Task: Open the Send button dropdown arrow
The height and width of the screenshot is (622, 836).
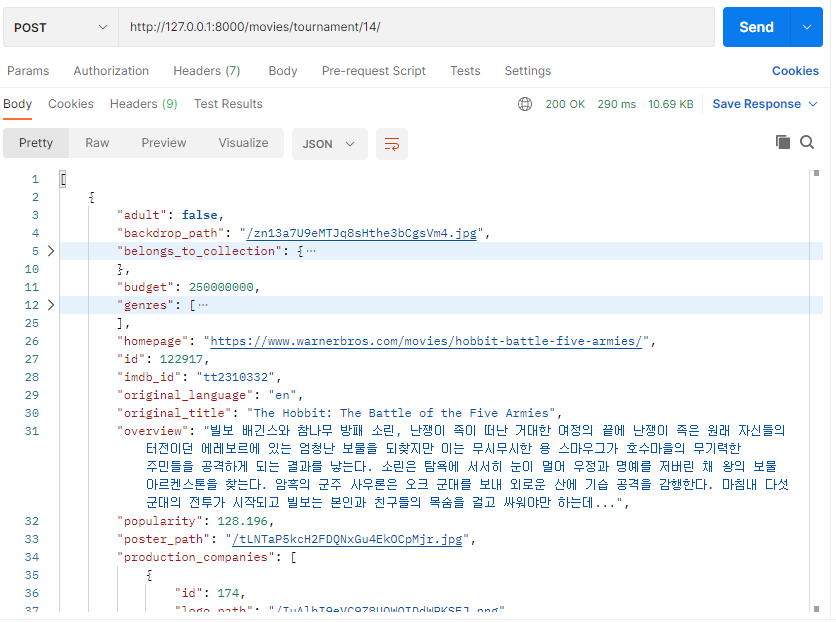Action: pyautogui.click(x=807, y=27)
